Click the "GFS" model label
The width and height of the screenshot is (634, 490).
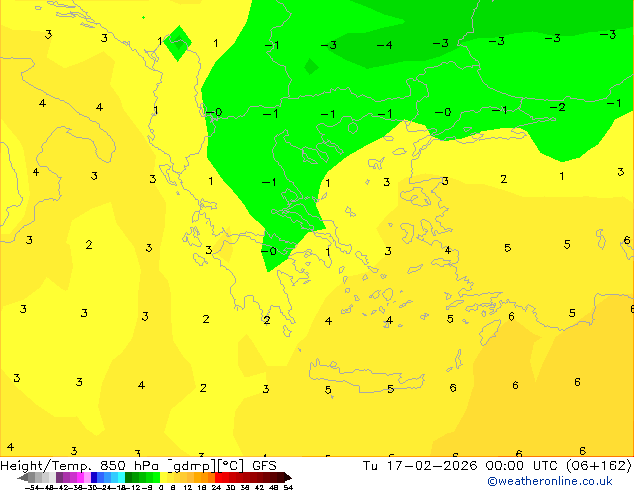(264, 466)
